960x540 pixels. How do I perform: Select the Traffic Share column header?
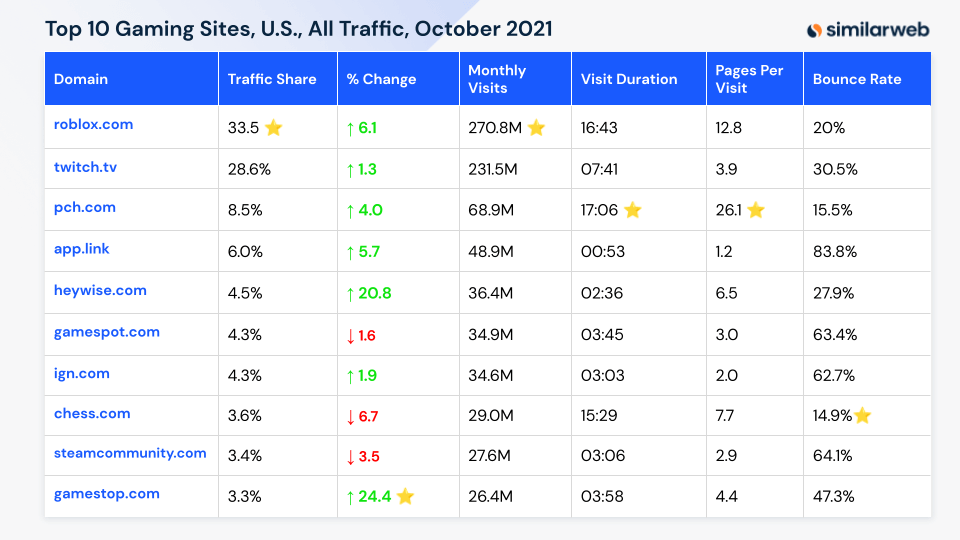[x=272, y=79]
